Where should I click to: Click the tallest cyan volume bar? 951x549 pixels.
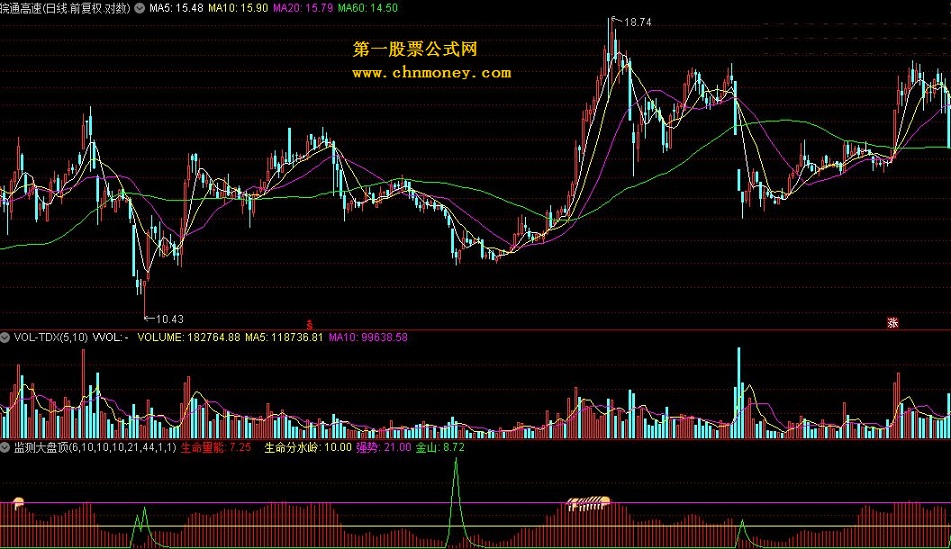pyautogui.click(x=739, y=393)
